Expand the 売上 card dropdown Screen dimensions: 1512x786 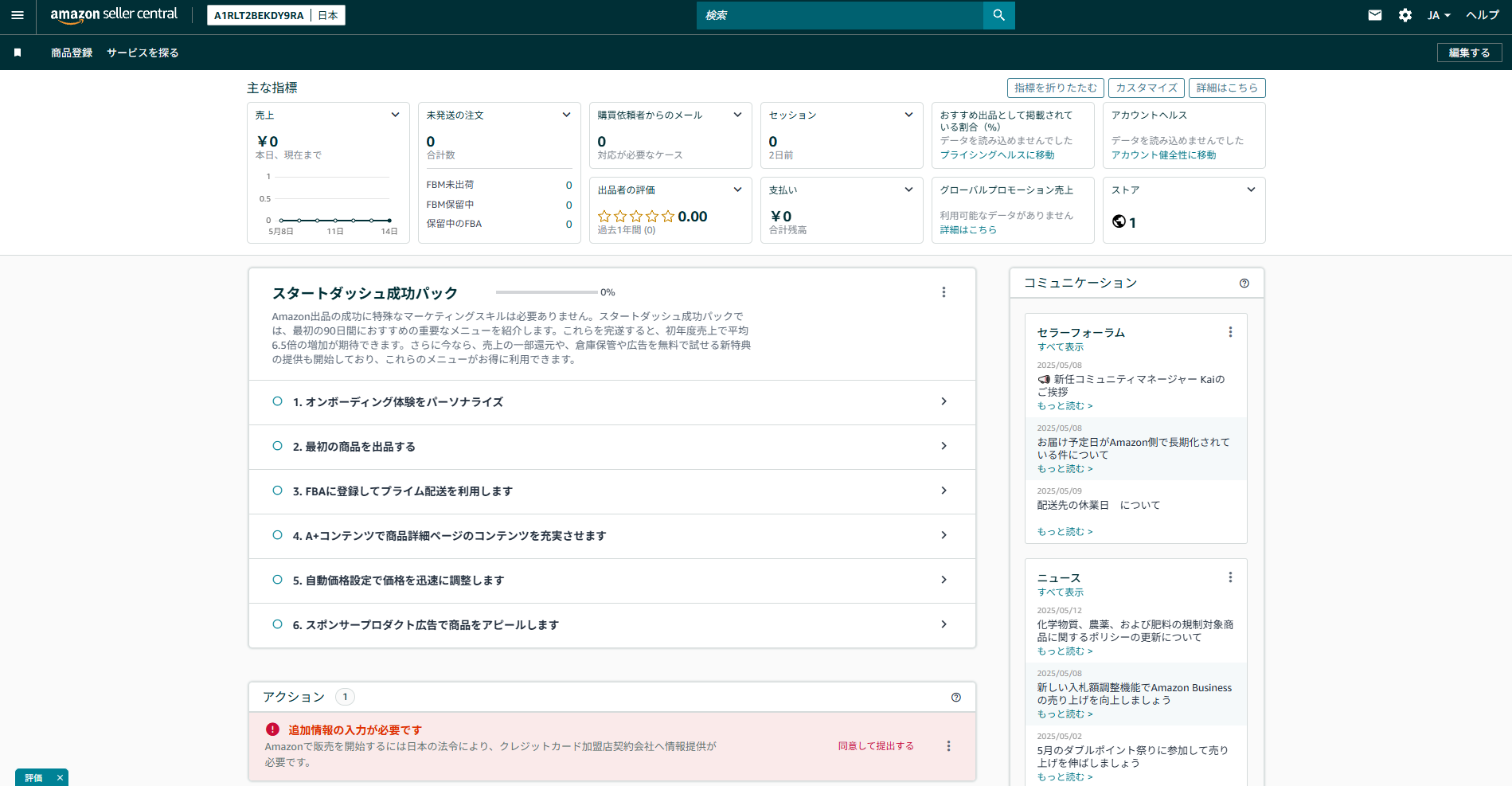pos(395,115)
